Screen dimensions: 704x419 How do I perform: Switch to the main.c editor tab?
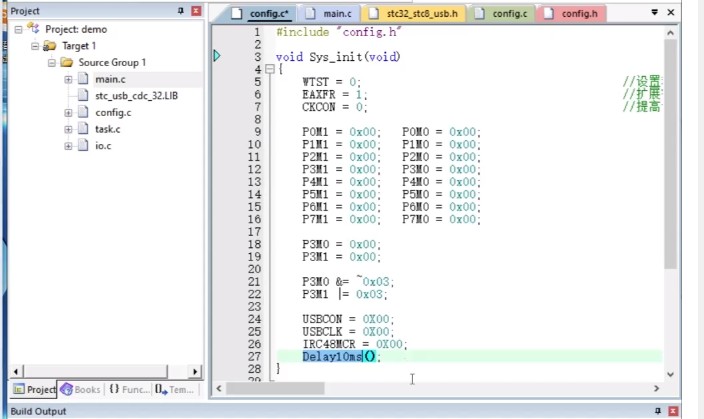(x=330, y=13)
